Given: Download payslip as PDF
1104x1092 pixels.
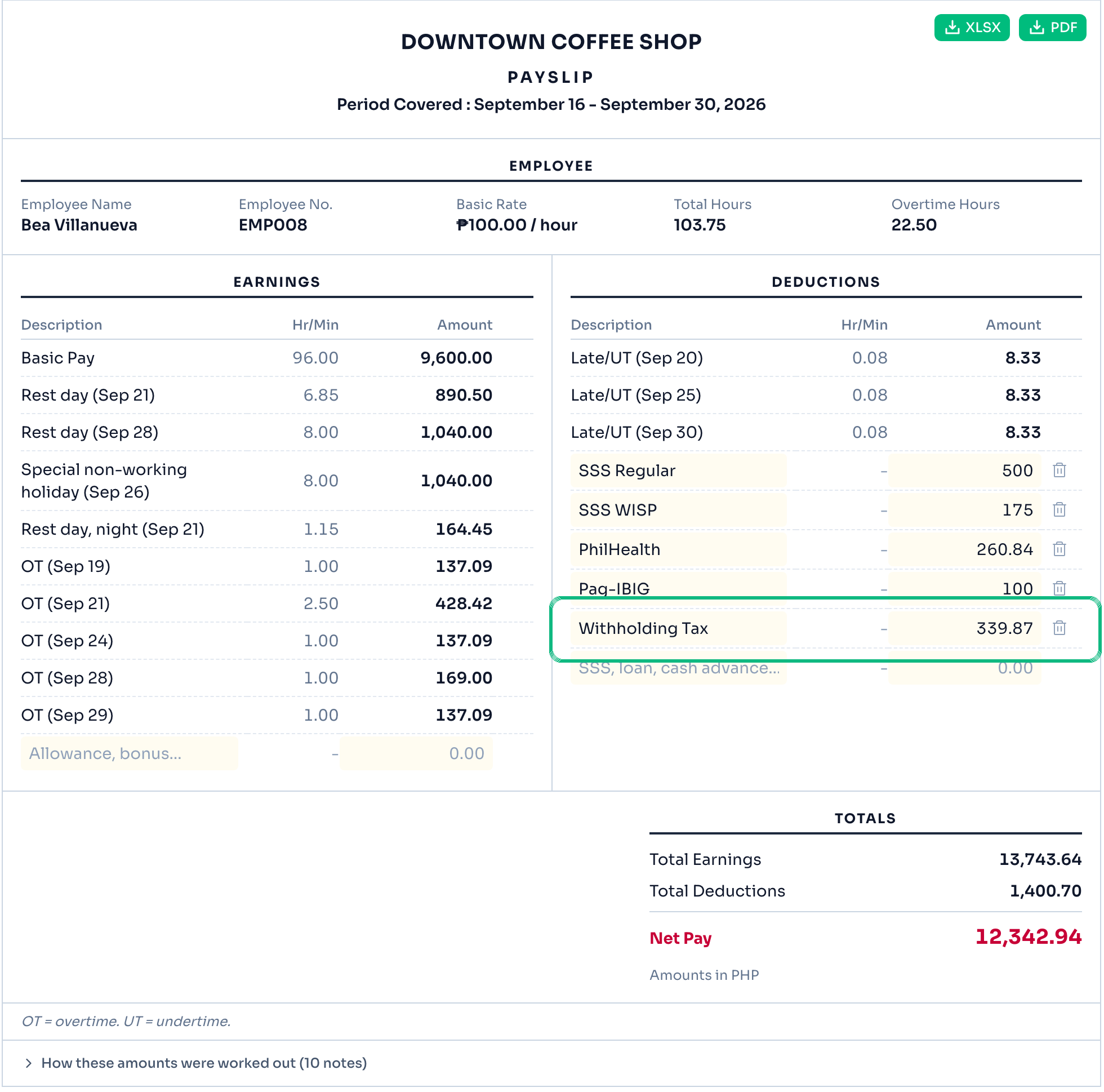Looking at the screenshot, I should [1052, 28].
